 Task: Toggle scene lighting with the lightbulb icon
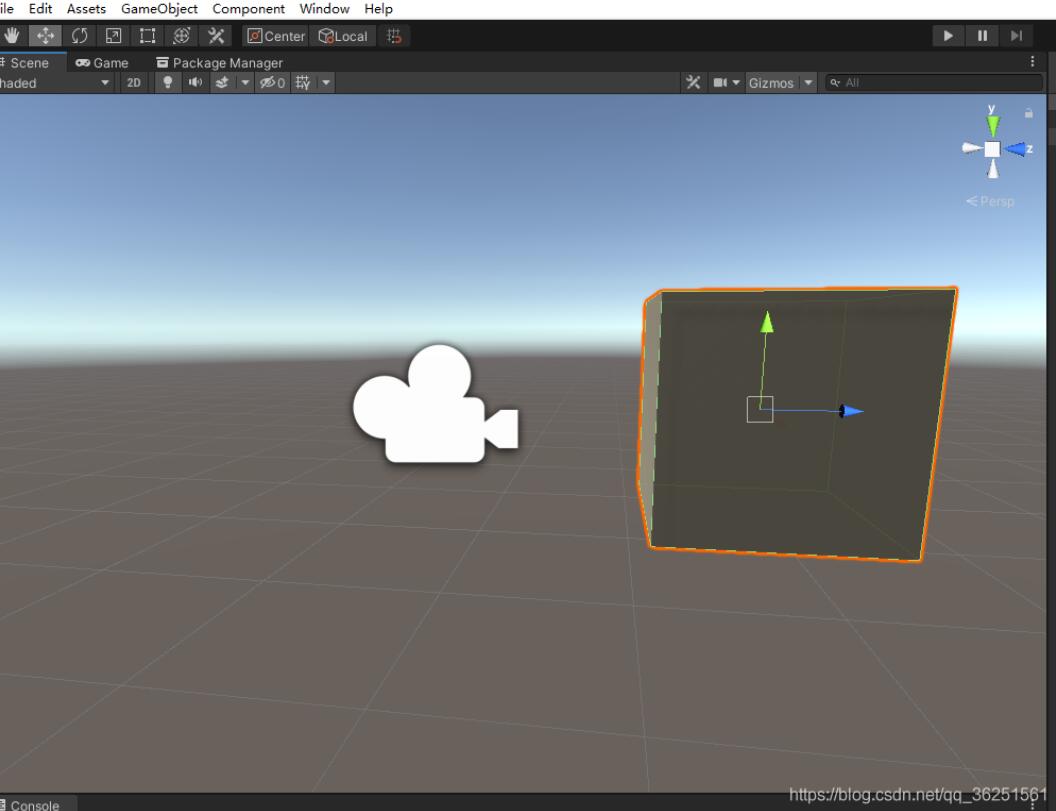tap(168, 83)
